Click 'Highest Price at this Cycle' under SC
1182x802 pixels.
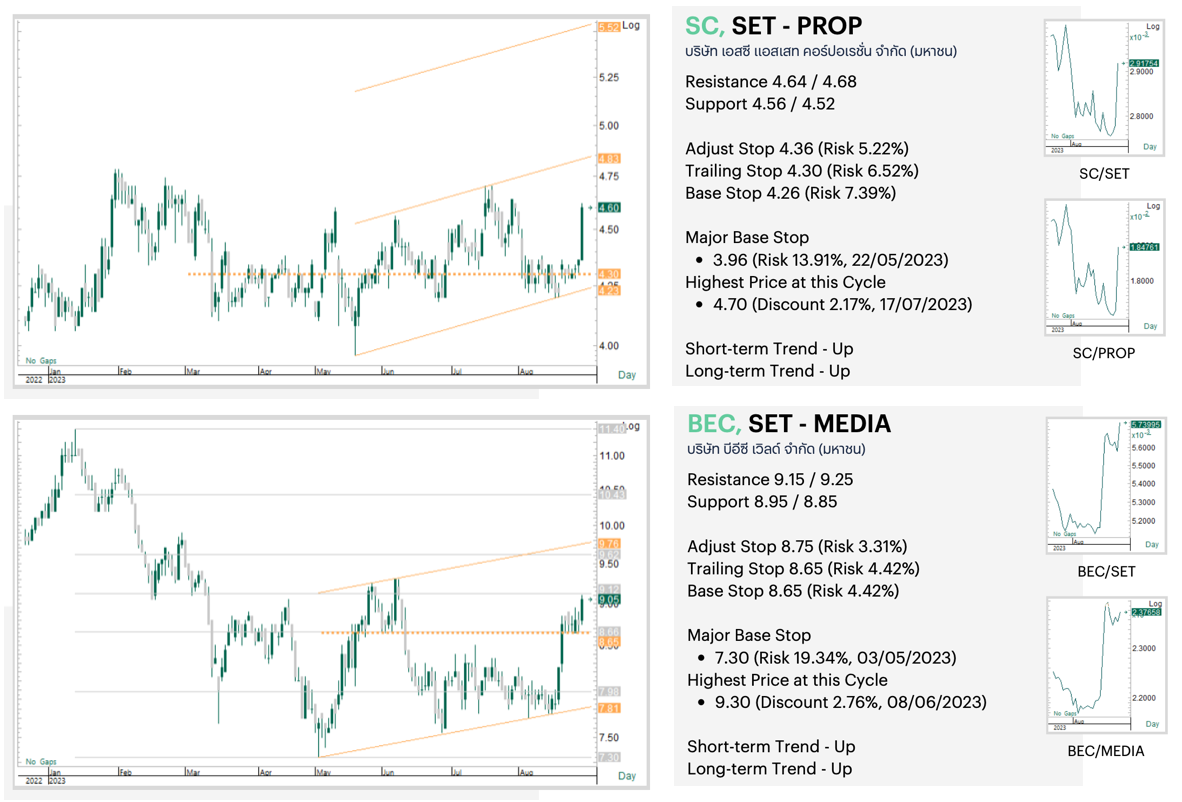[785, 283]
